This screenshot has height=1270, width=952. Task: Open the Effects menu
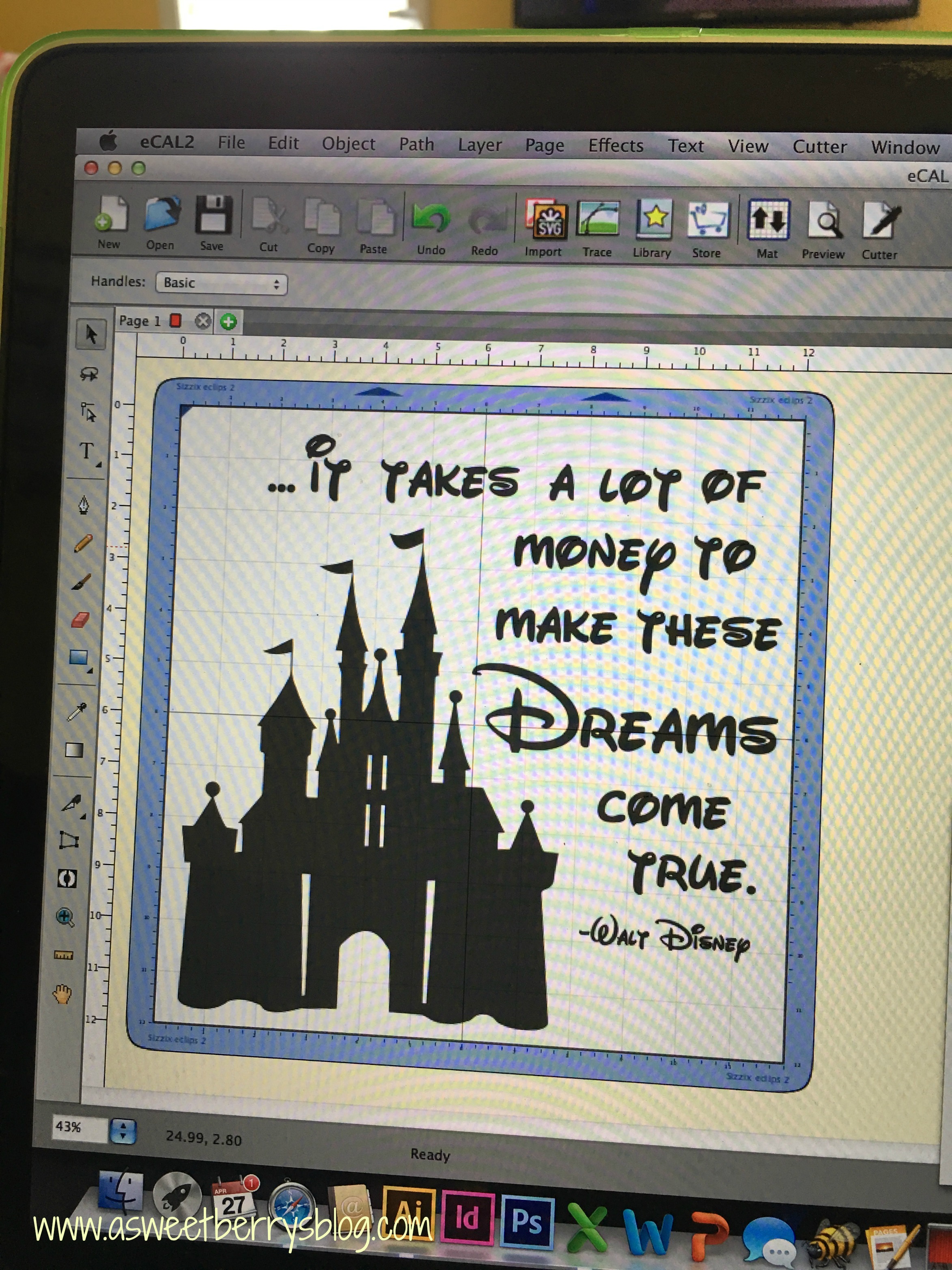pyautogui.click(x=616, y=146)
